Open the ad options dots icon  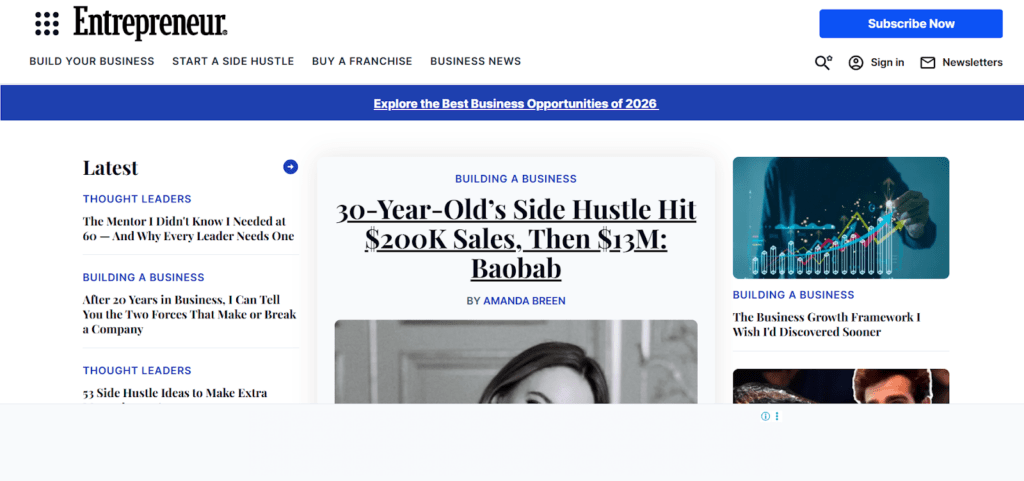tap(777, 416)
